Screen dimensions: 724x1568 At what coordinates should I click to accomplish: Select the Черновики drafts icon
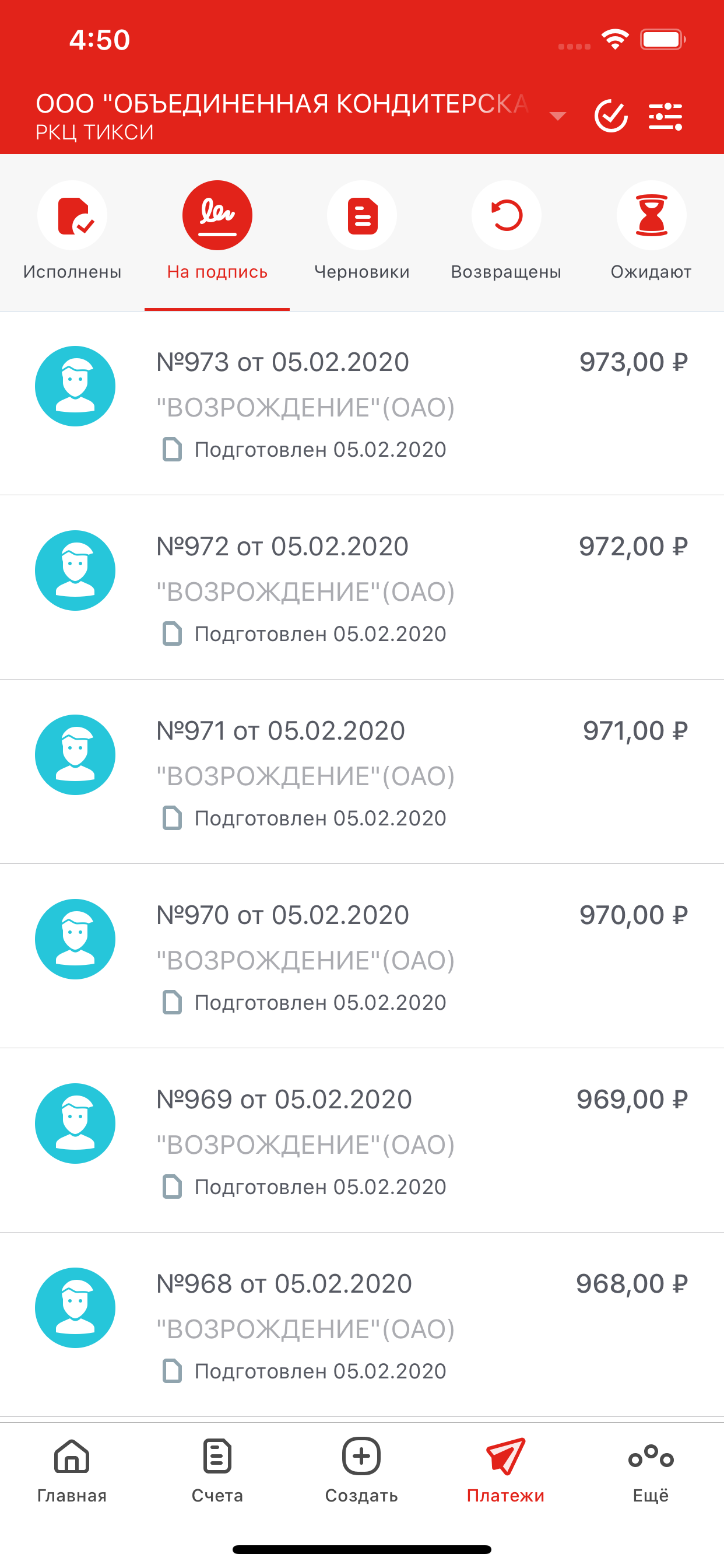point(362,215)
